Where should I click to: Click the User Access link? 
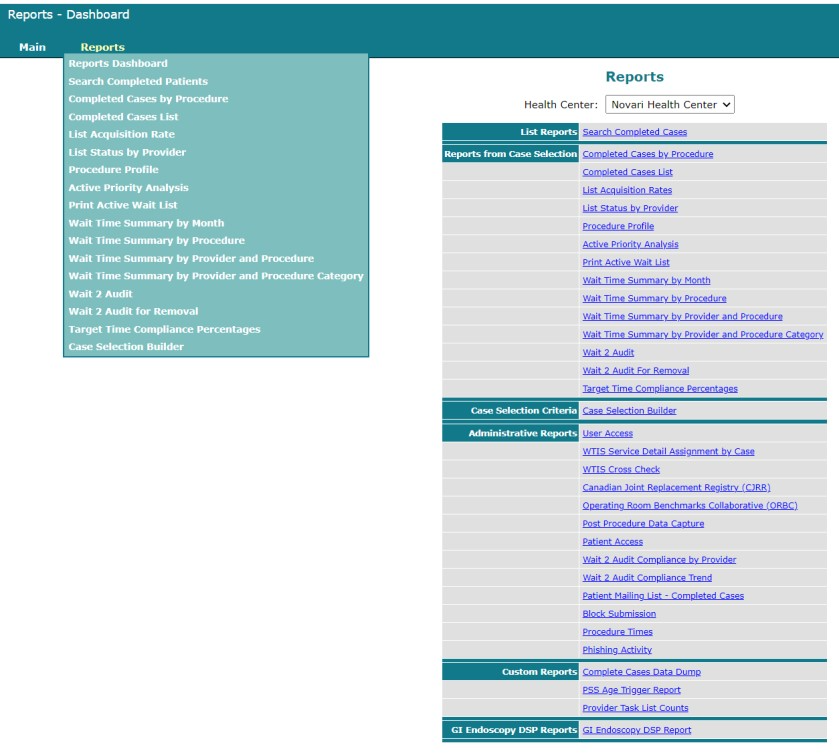click(x=607, y=433)
